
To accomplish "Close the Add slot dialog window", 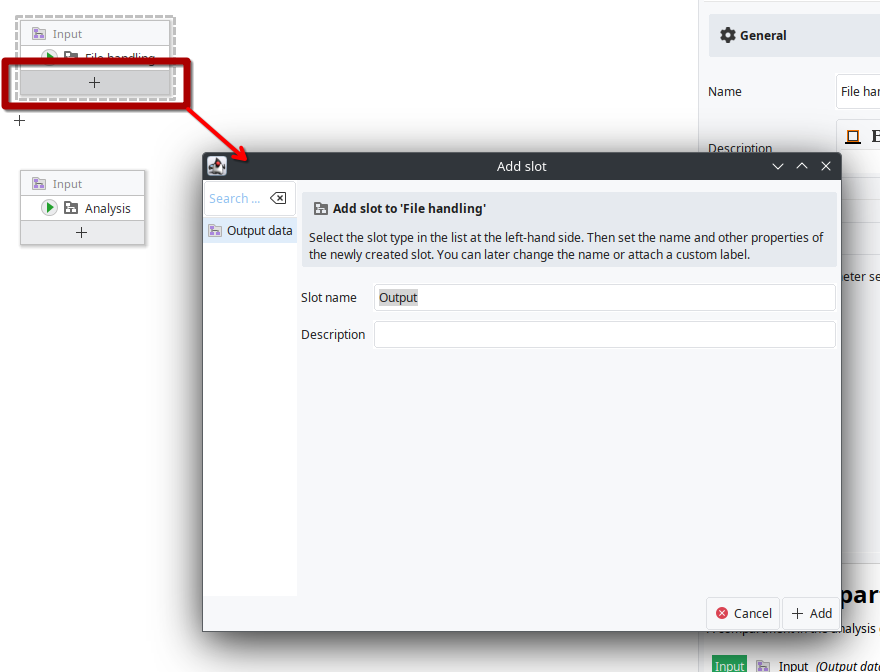I will [x=826, y=166].
